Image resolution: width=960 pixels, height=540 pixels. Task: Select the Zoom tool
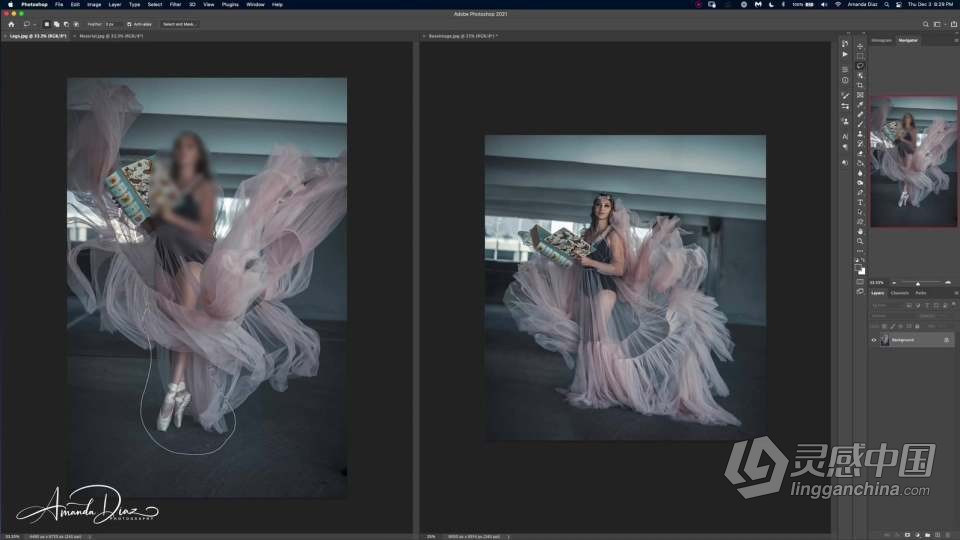tap(860, 241)
